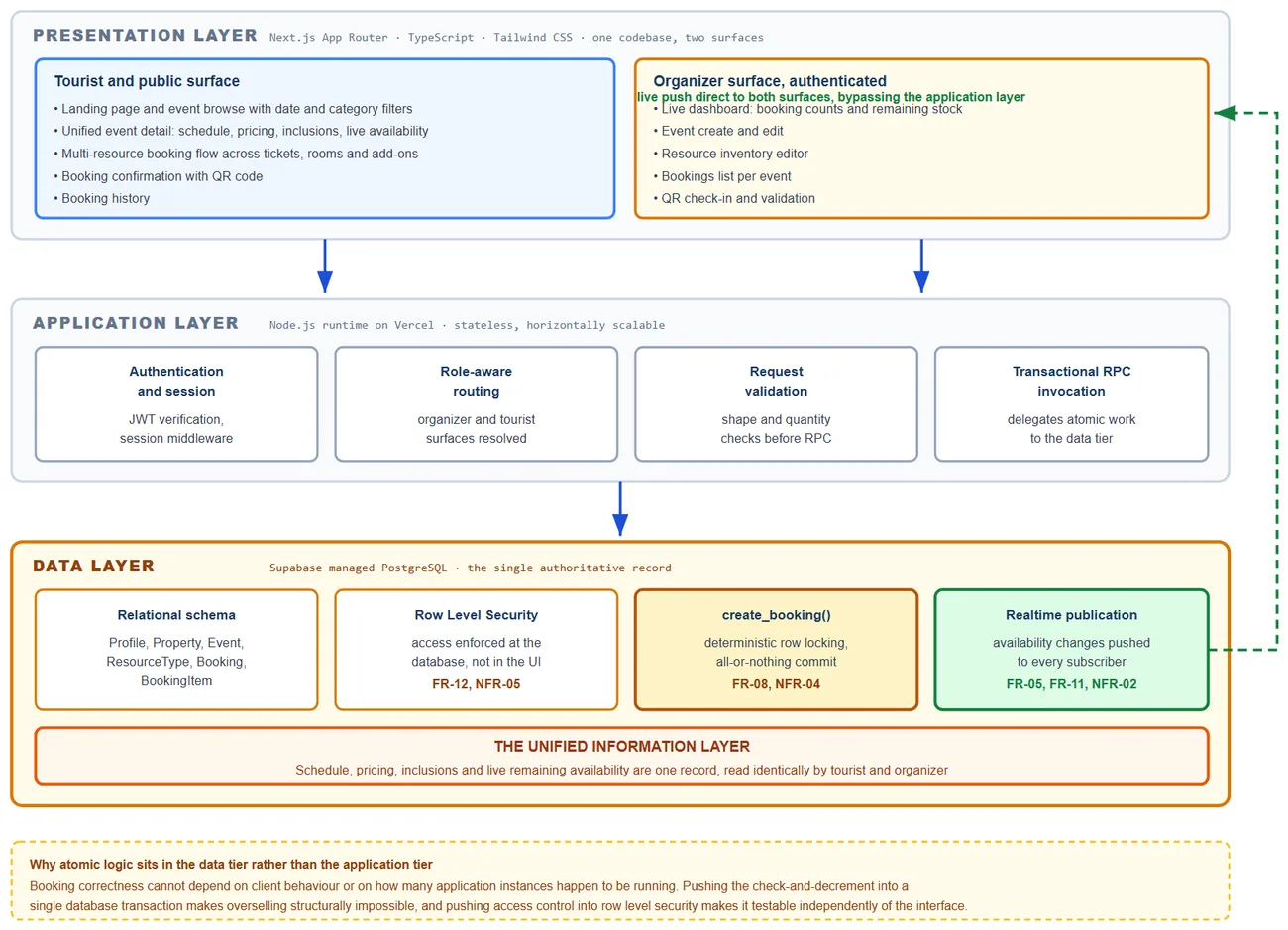Click 'Supabase managed PostgreSQL' subtitle

(471, 568)
